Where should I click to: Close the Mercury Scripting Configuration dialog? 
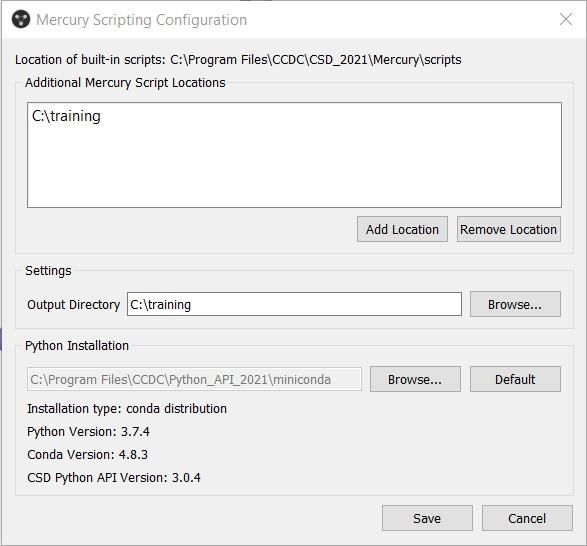[566, 19]
